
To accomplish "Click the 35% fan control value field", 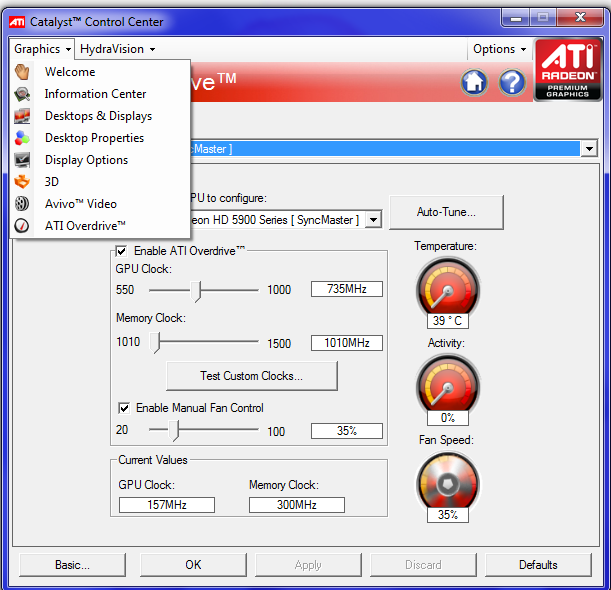I will (x=347, y=431).
